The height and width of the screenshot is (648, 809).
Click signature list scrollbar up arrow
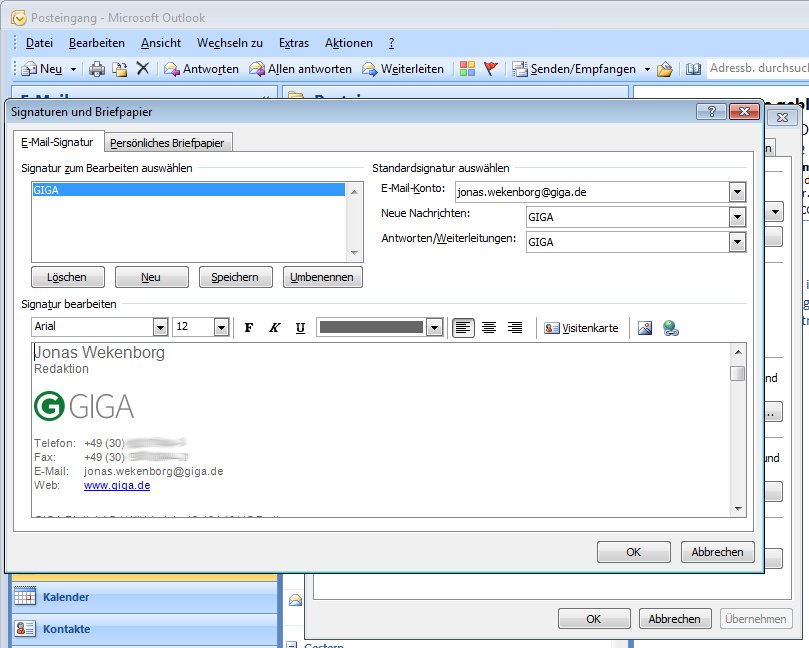pyautogui.click(x=354, y=192)
